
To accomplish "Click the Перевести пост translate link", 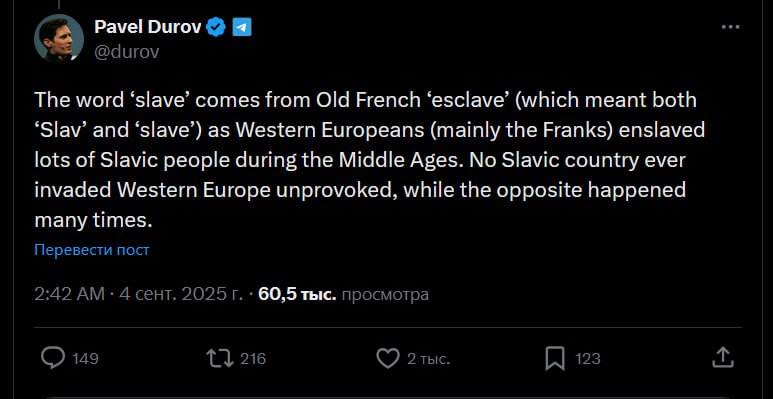I will click(92, 250).
